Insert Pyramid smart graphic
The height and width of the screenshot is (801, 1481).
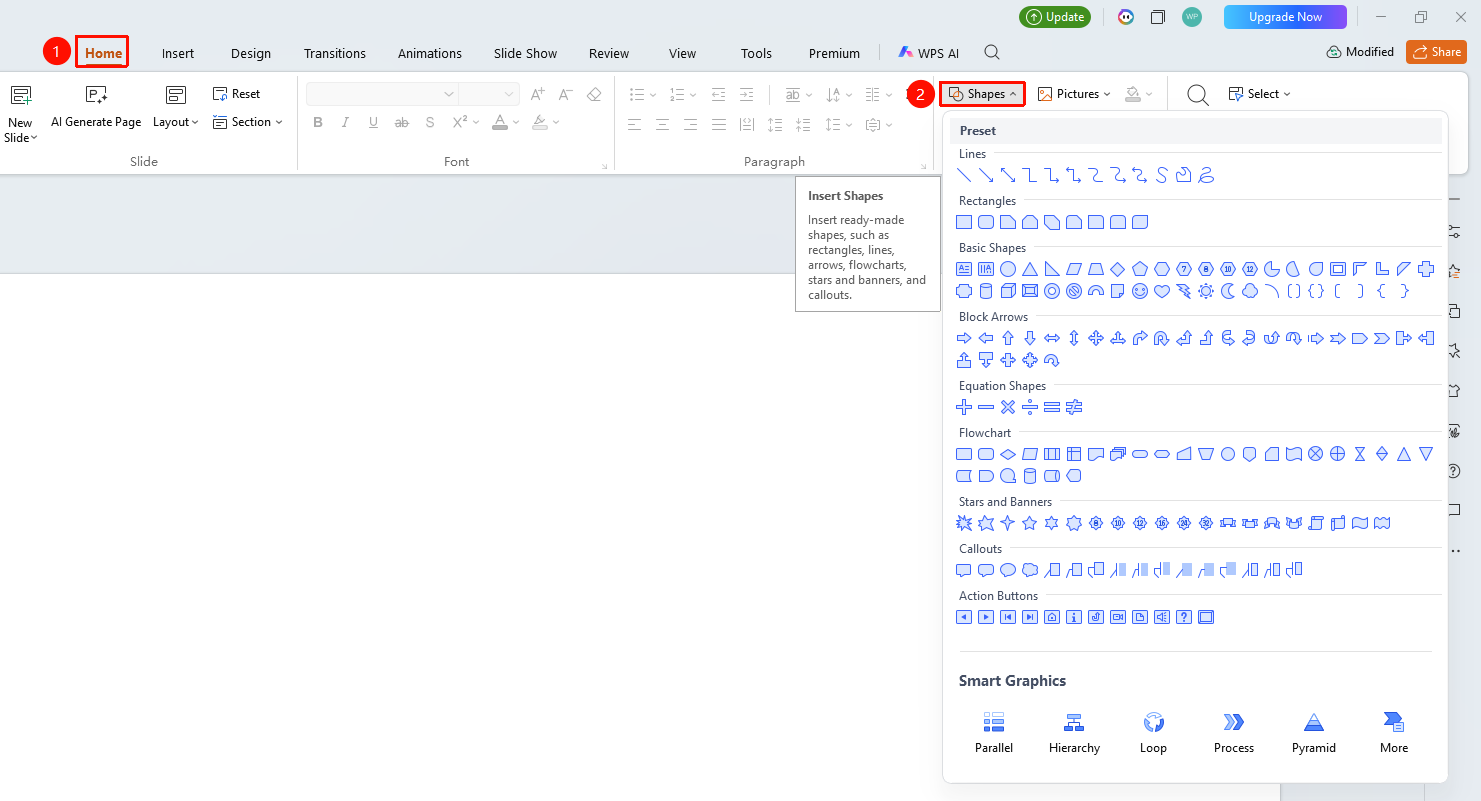(1314, 733)
